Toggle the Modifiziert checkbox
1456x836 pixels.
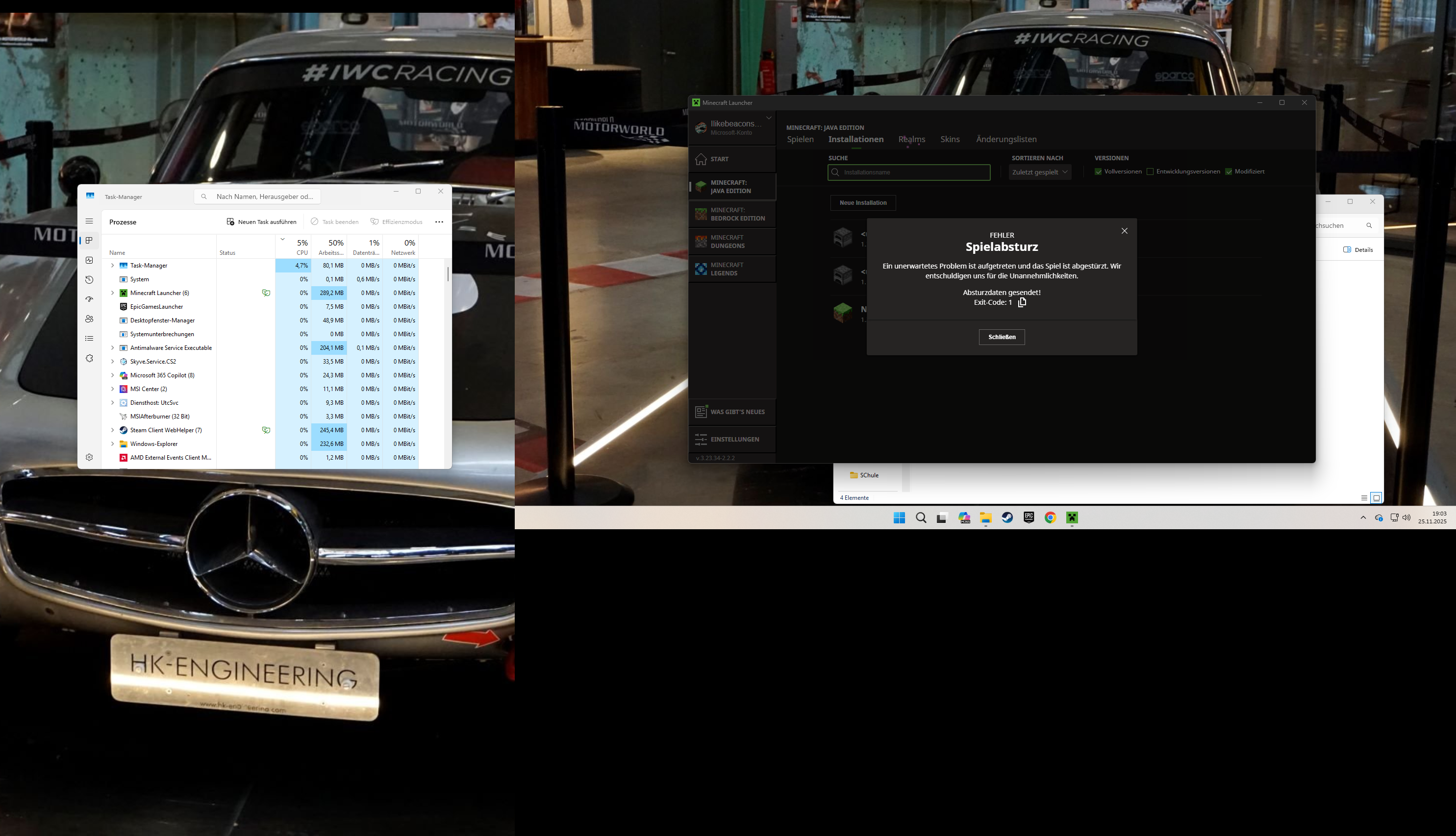pos(1229,172)
